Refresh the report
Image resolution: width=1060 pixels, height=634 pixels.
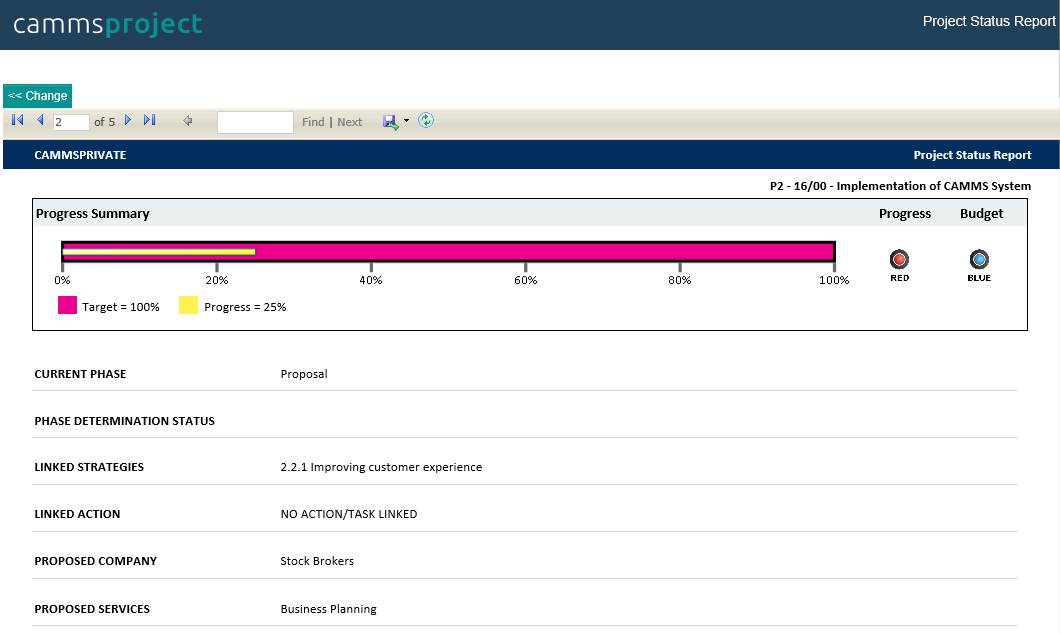coord(426,120)
